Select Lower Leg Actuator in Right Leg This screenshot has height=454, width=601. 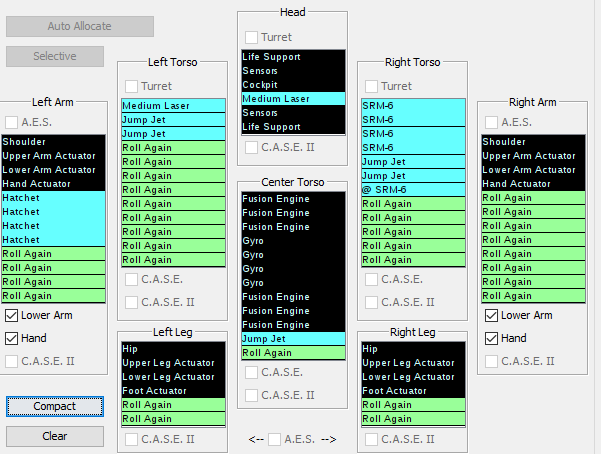click(x=413, y=377)
